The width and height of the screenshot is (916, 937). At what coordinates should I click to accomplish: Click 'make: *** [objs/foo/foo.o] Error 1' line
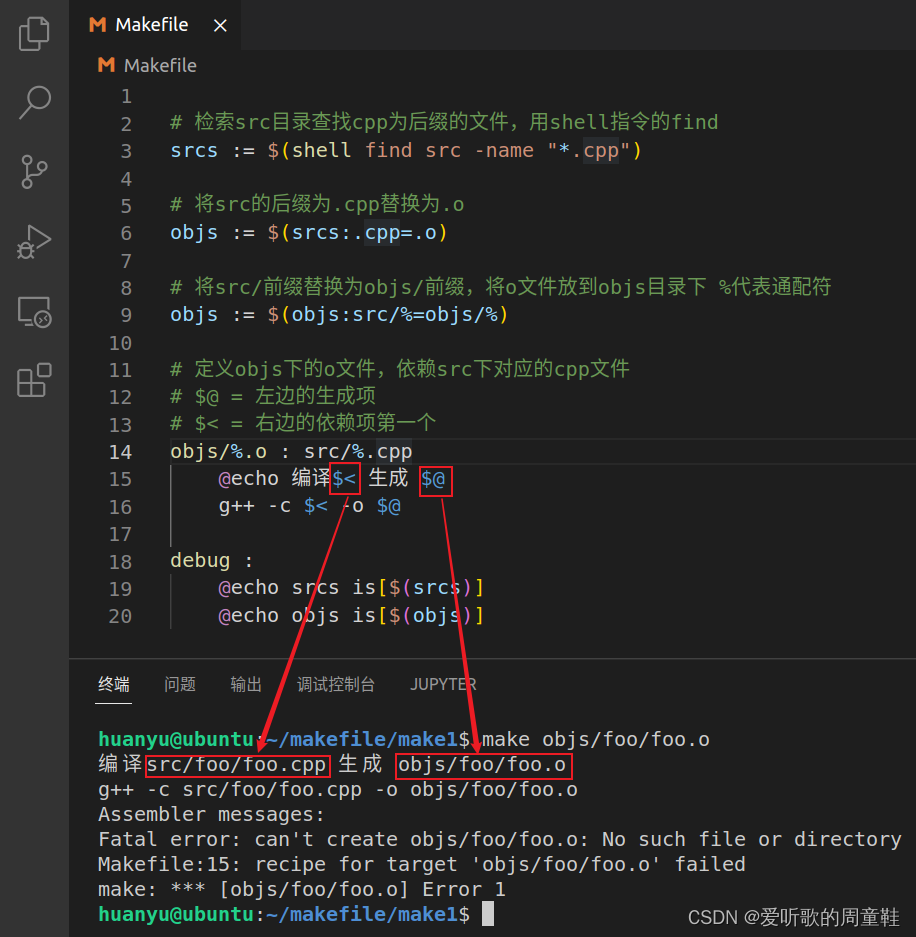tap(302, 890)
